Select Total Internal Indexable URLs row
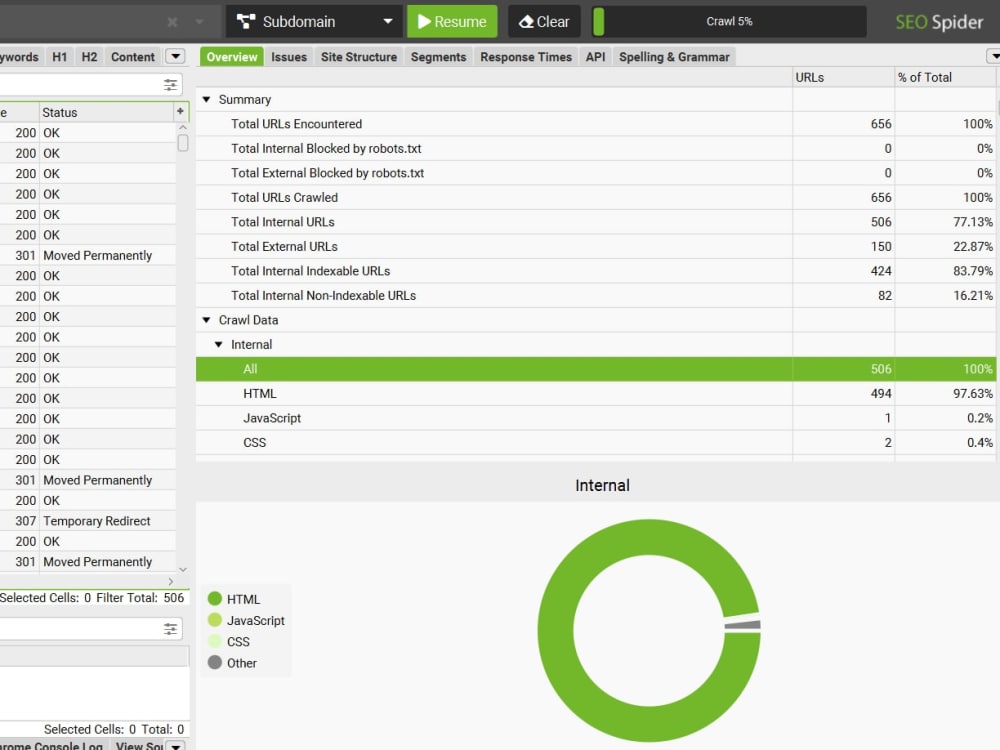 point(596,271)
